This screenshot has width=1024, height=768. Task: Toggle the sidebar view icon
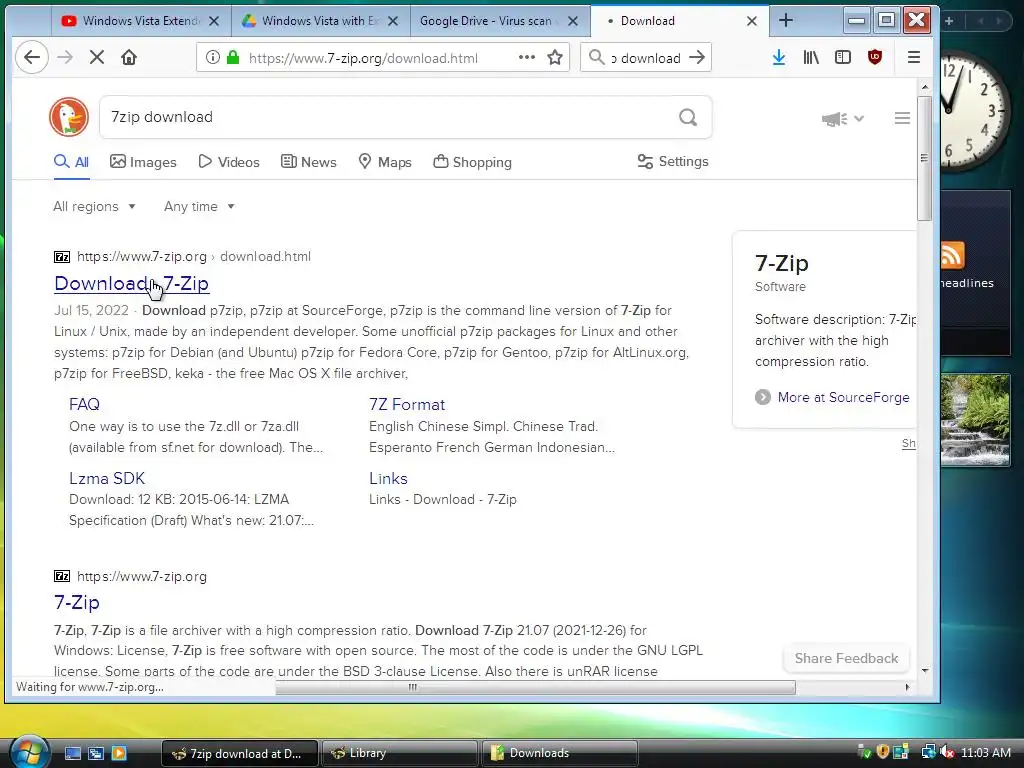click(x=842, y=57)
